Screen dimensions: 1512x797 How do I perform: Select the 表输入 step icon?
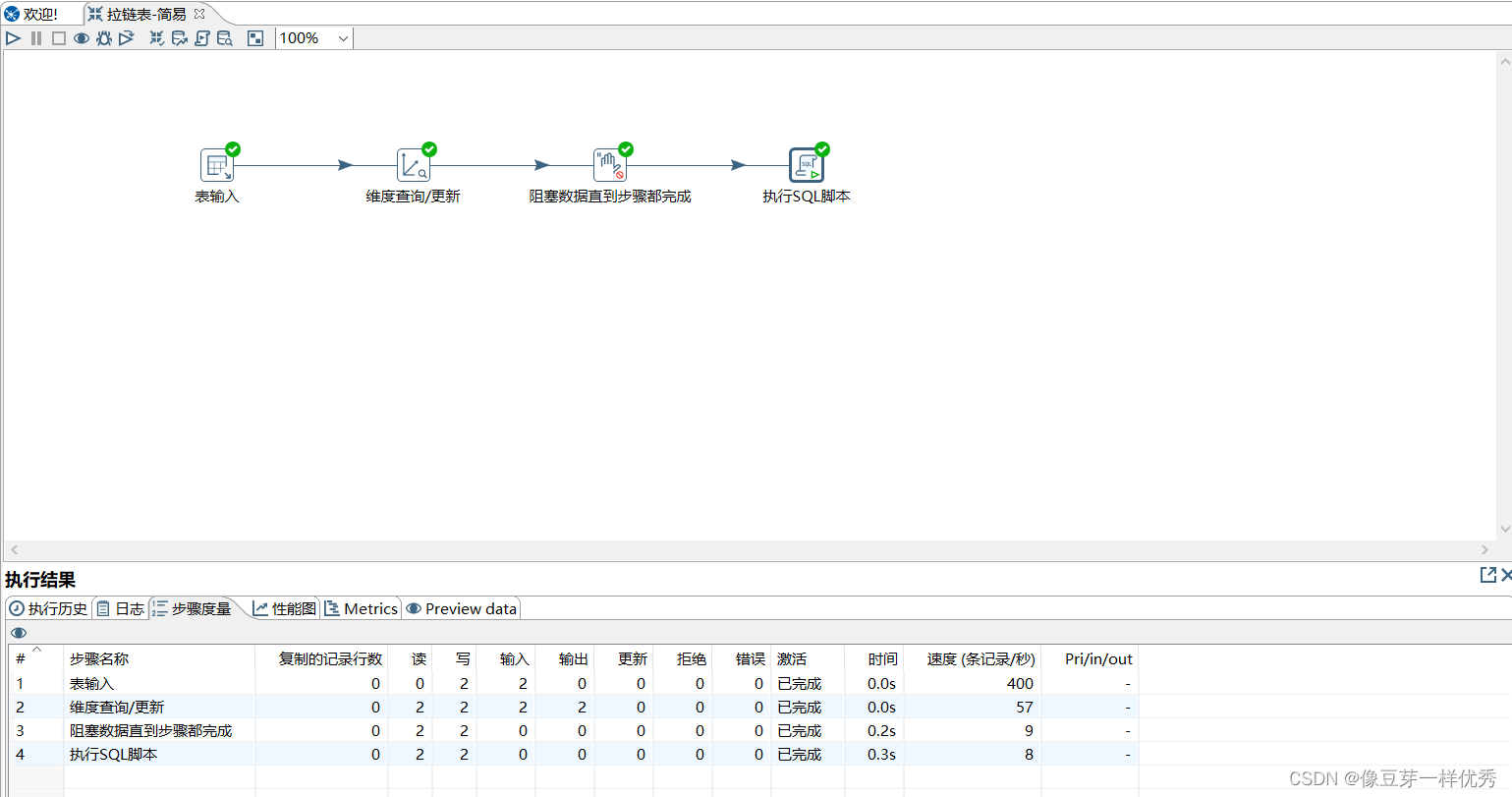click(217, 165)
